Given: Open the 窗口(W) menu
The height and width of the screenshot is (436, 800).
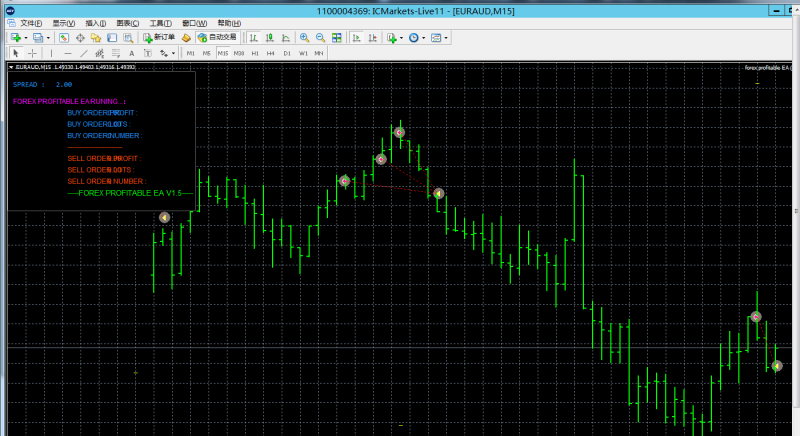Looking at the screenshot, I should [x=194, y=23].
